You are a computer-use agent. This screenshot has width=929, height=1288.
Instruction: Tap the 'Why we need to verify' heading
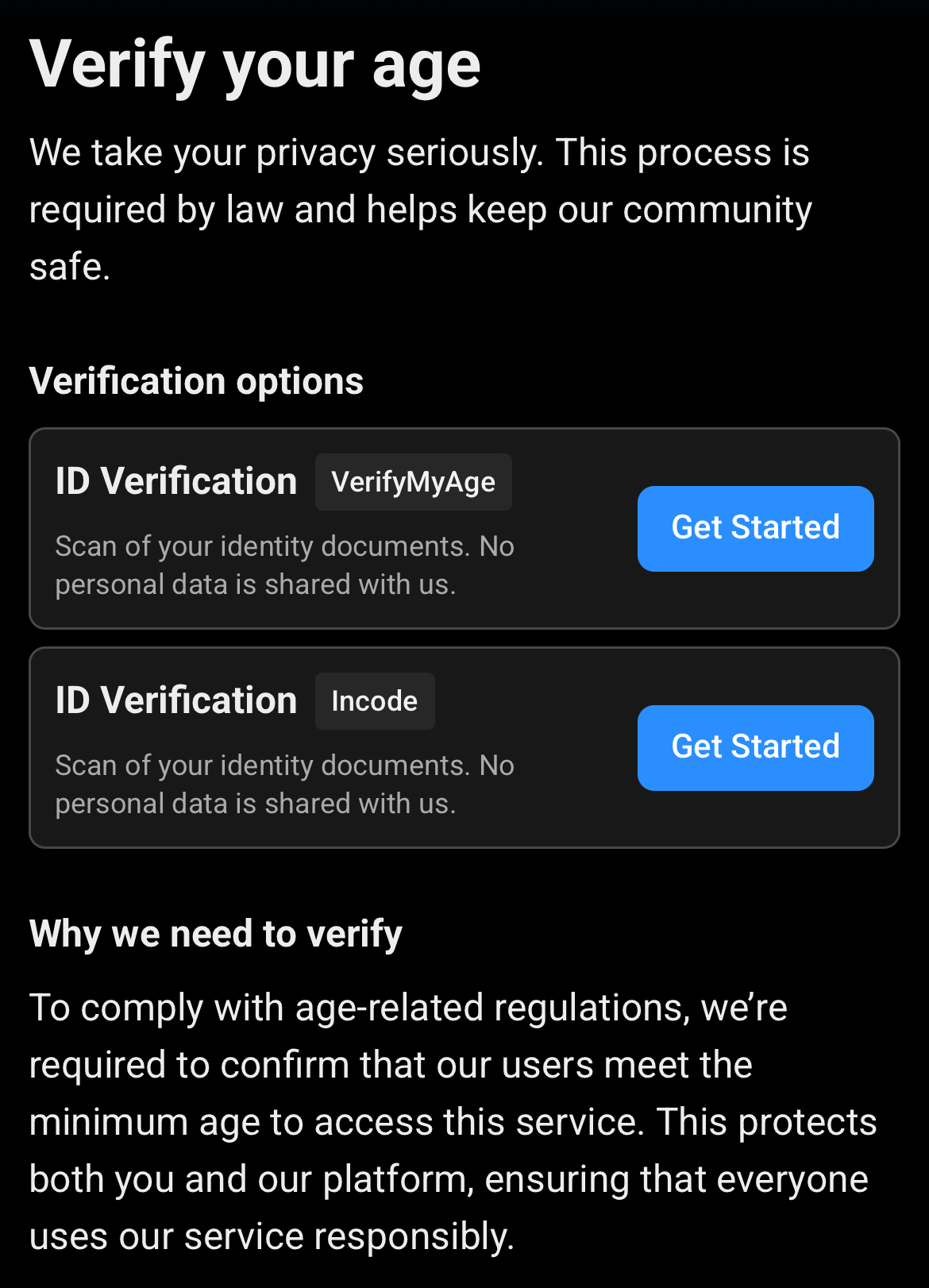point(216,934)
